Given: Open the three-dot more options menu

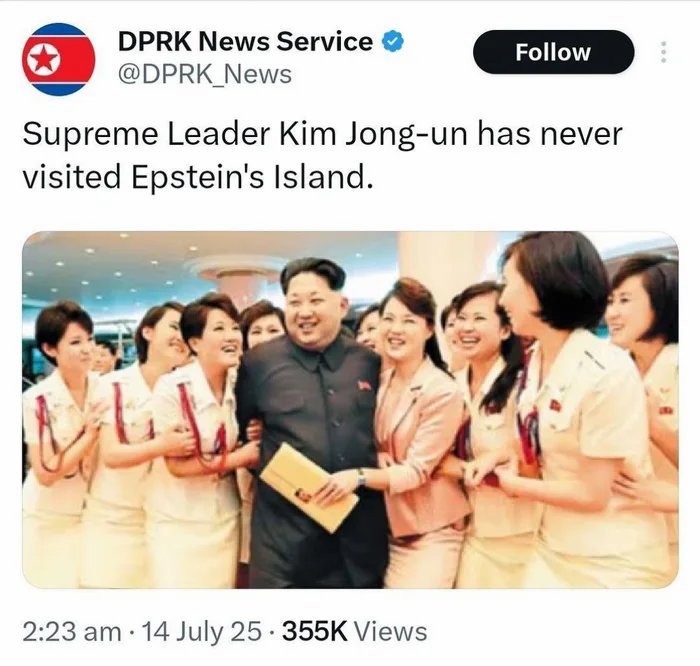Looking at the screenshot, I should (x=663, y=52).
